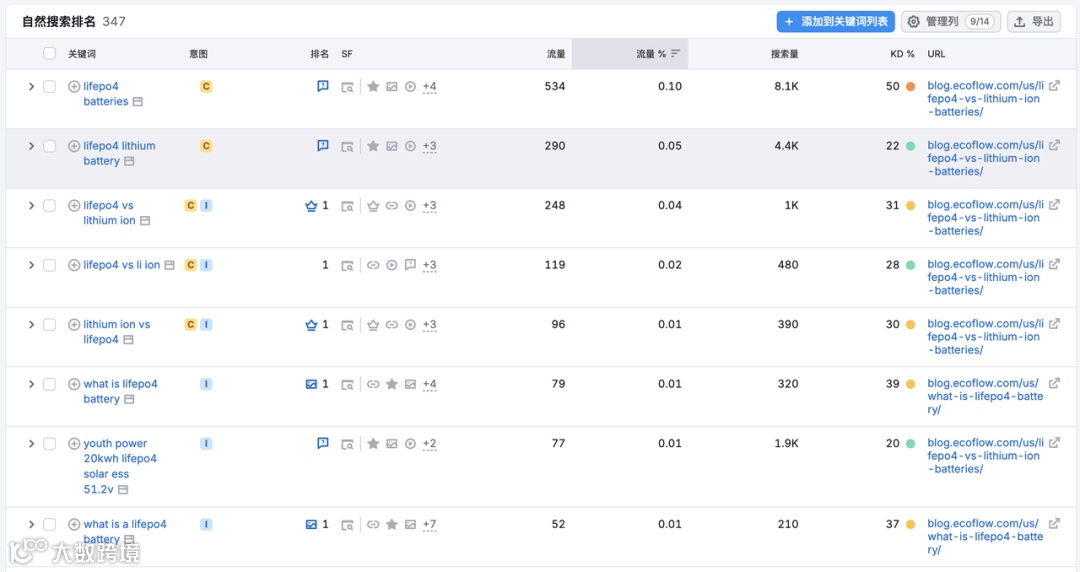Open SERP view icon for 'lifepo4 lithium battery'
Screen dimensions: 1080x572
347,147
